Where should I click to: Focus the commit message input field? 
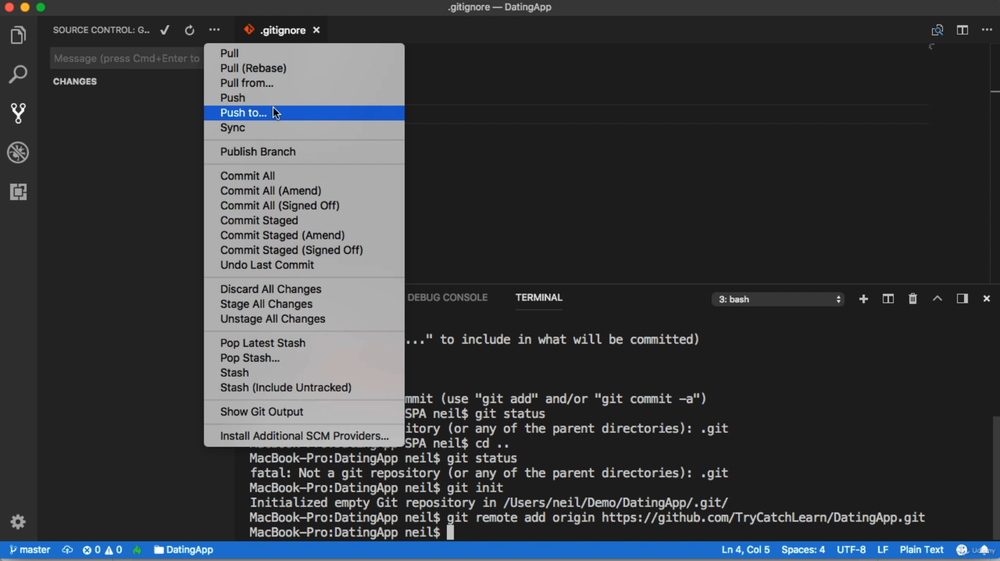tap(127, 58)
